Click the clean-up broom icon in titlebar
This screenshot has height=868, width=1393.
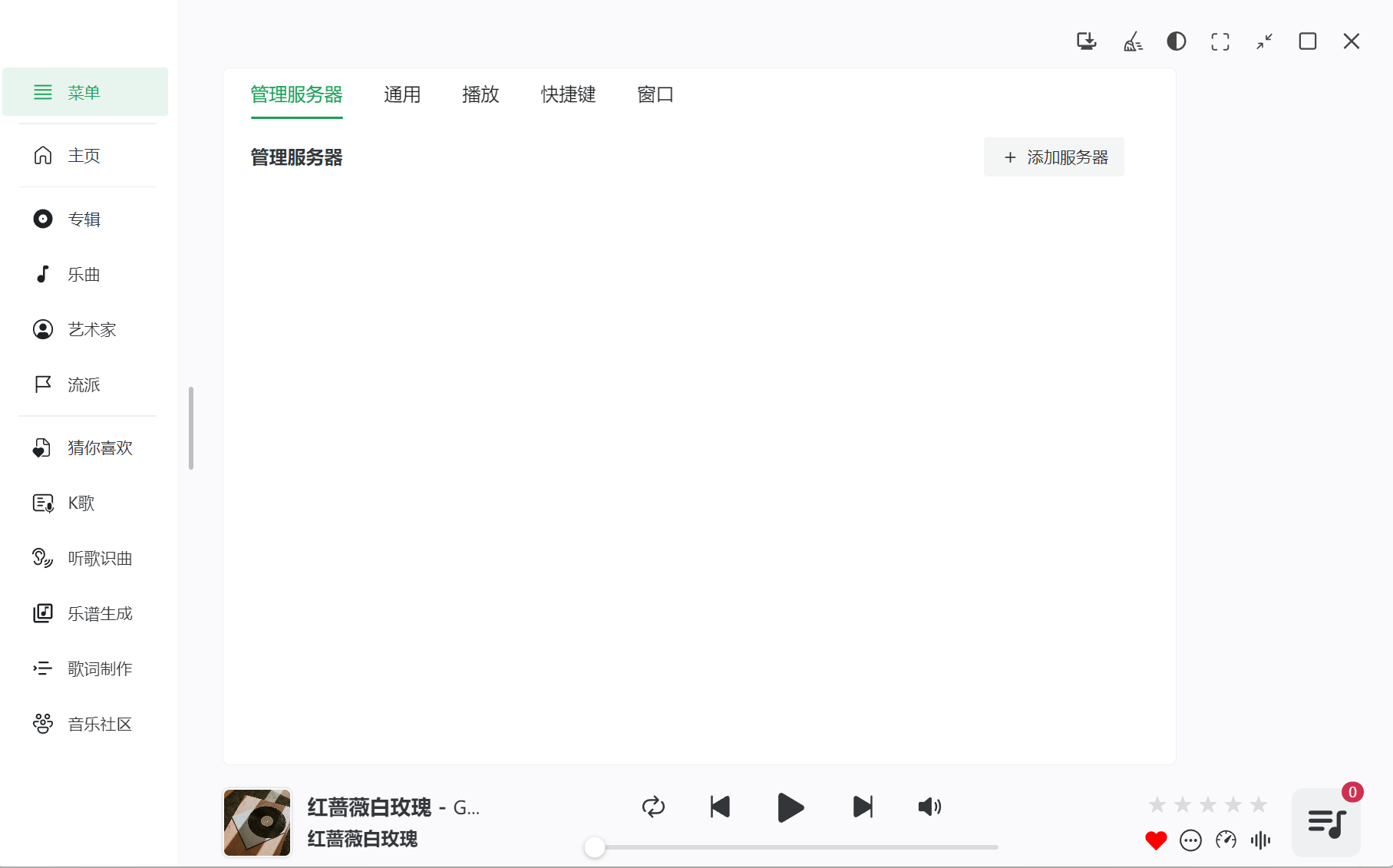tap(1133, 41)
